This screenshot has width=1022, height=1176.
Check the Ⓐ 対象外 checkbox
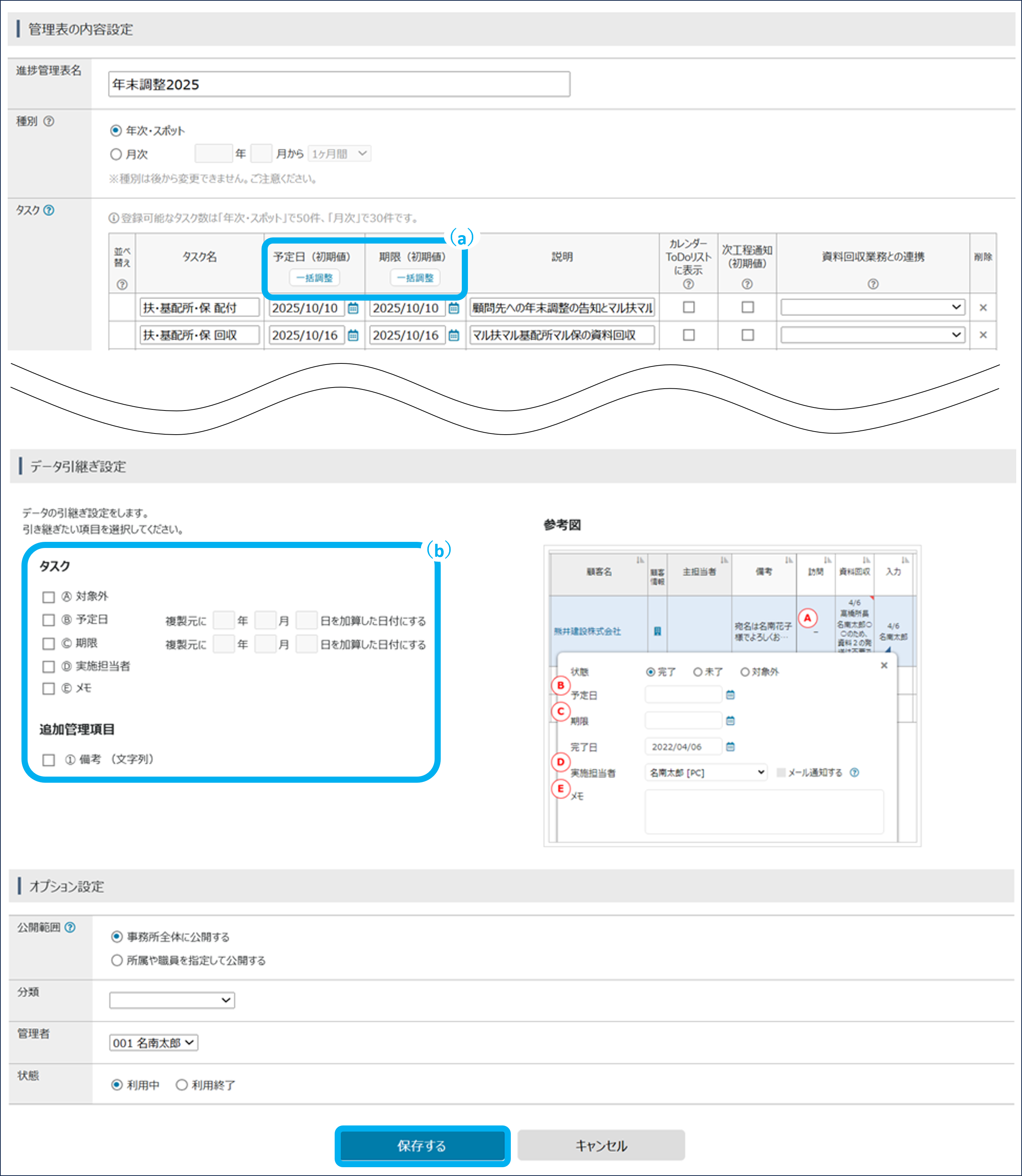click(49, 597)
